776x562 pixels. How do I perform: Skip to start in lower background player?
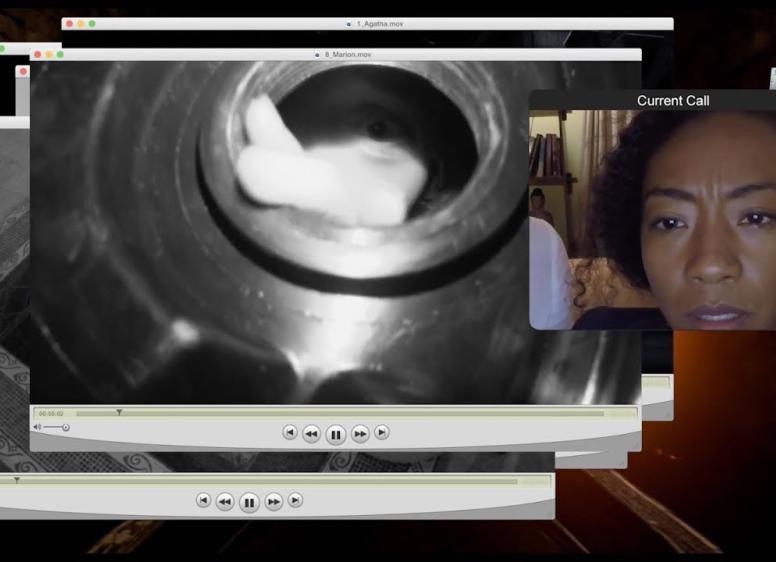tap(203, 500)
